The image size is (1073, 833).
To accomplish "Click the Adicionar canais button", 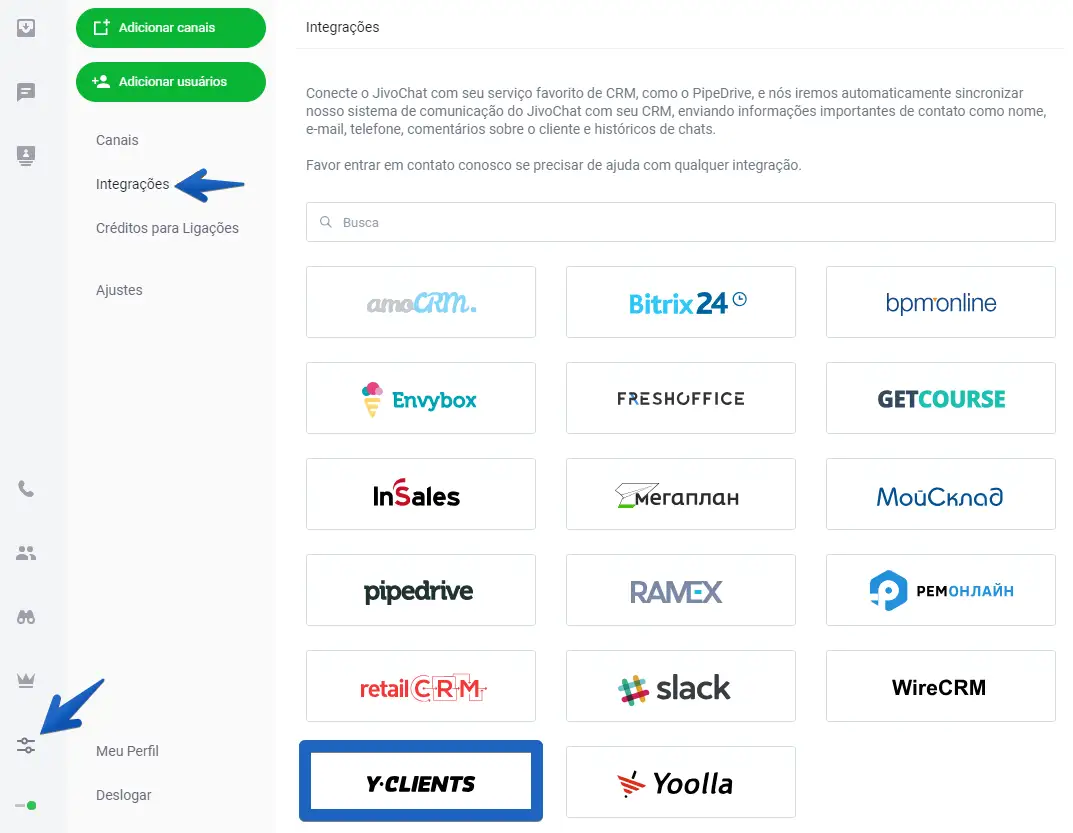I will tap(171, 28).
